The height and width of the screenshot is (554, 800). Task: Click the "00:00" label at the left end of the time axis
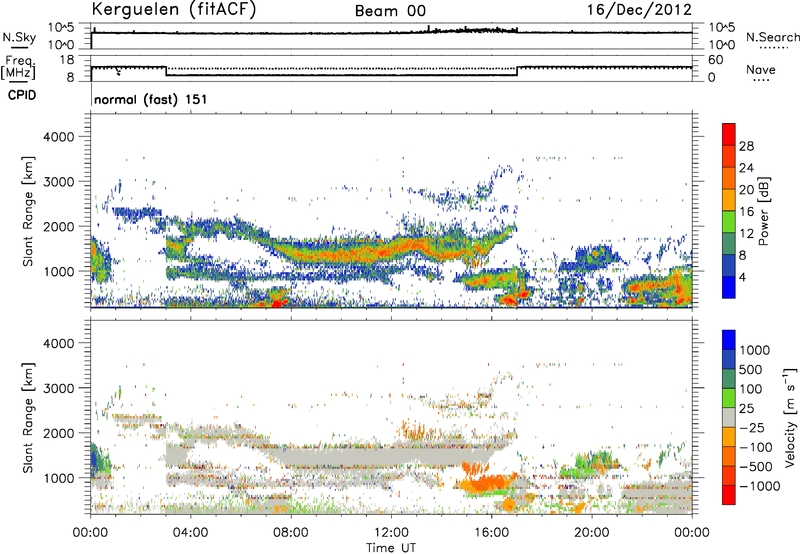[90, 533]
